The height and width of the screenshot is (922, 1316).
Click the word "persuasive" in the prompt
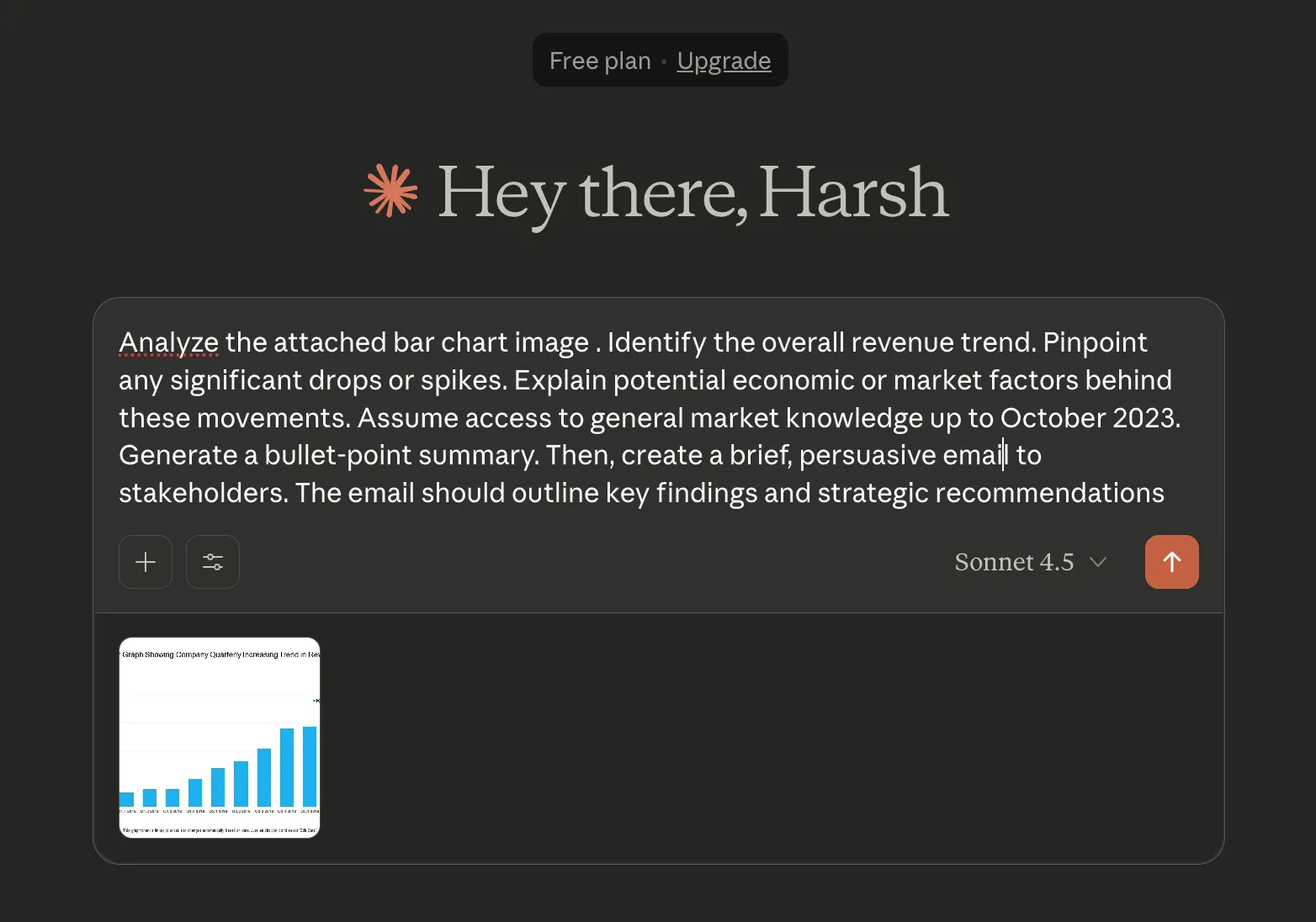click(867, 455)
